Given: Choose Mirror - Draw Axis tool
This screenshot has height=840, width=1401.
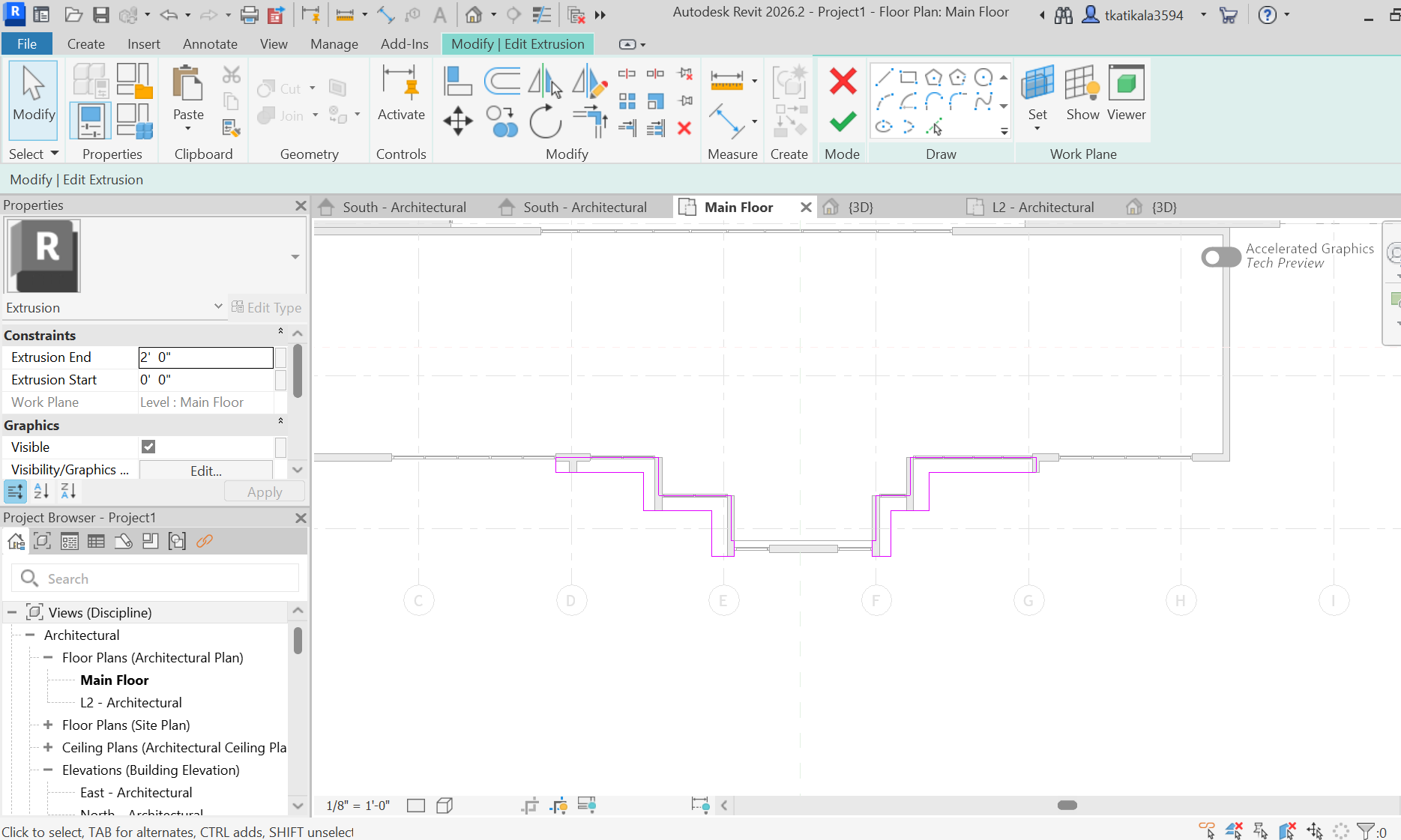Looking at the screenshot, I should point(589,81).
